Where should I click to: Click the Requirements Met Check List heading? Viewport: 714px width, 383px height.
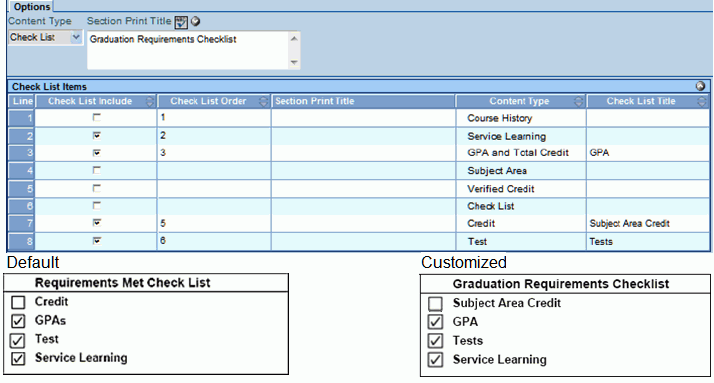pyautogui.click(x=122, y=283)
